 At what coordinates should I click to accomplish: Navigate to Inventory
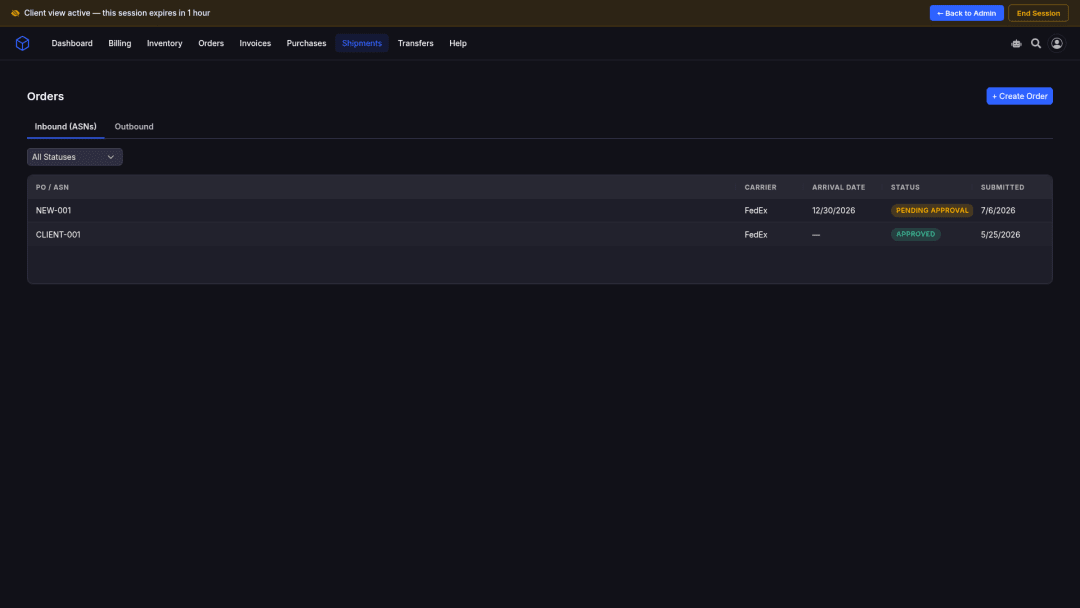[x=165, y=43]
